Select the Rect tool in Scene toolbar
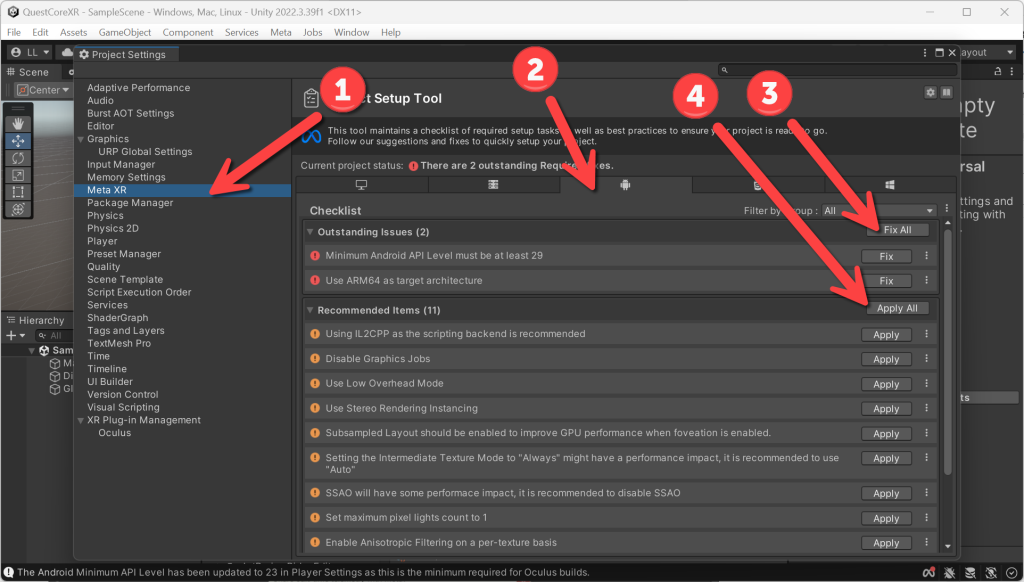Viewport: 1024px width, 582px height. click(x=18, y=191)
